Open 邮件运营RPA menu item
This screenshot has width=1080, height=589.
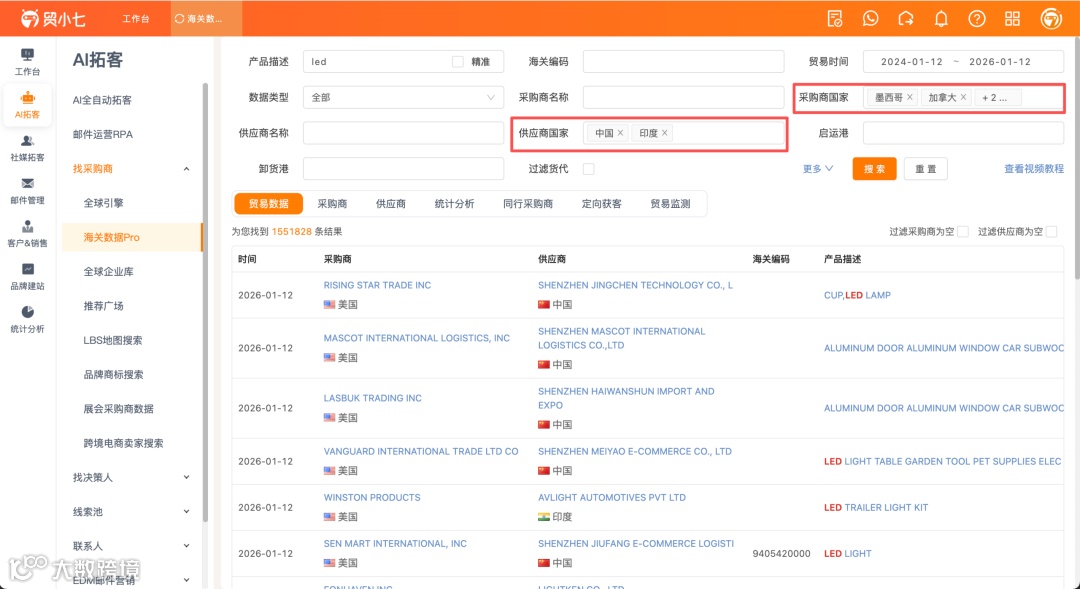coord(103,134)
